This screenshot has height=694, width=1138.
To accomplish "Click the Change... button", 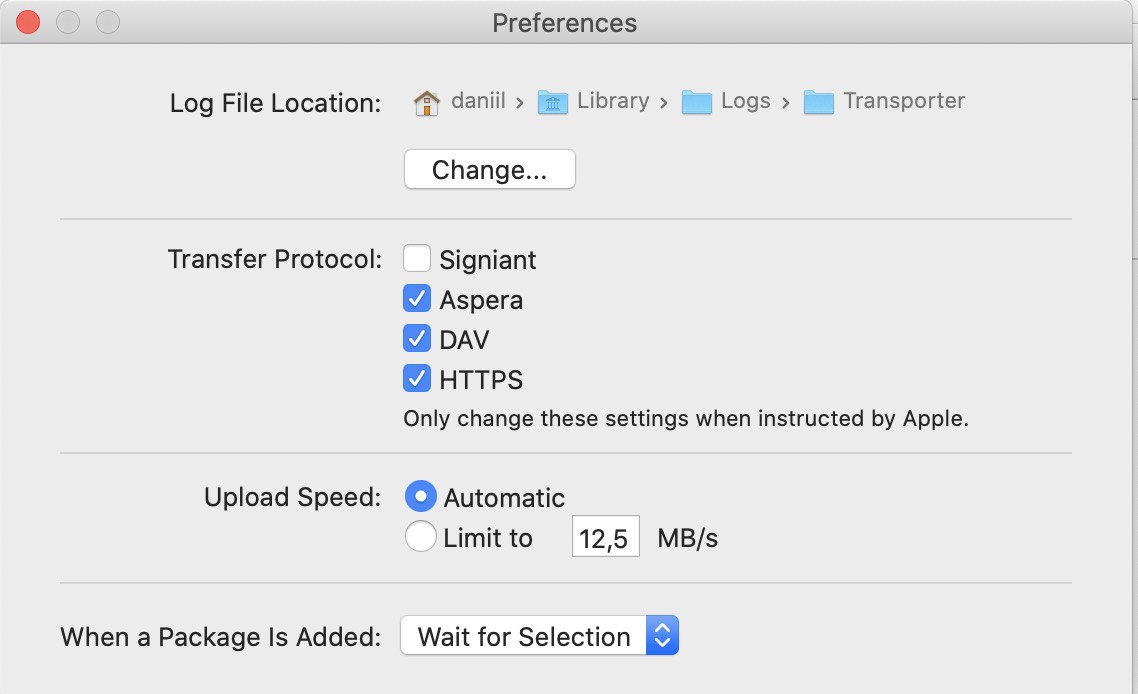I will tap(489, 169).
